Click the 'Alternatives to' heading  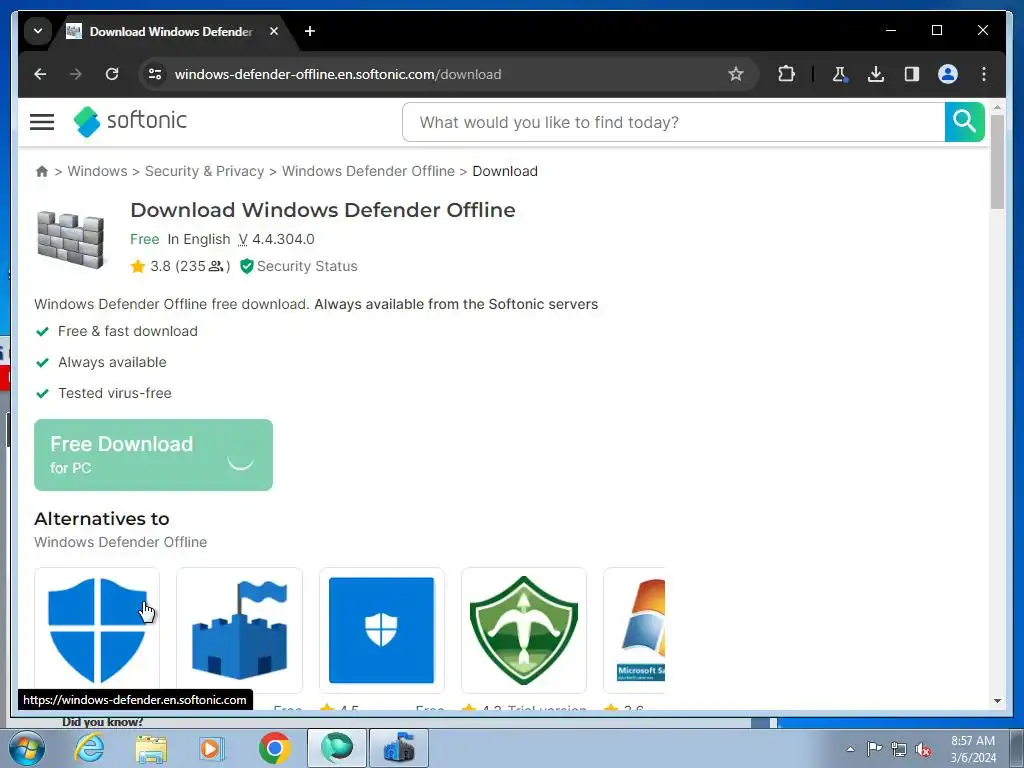click(x=102, y=519)
